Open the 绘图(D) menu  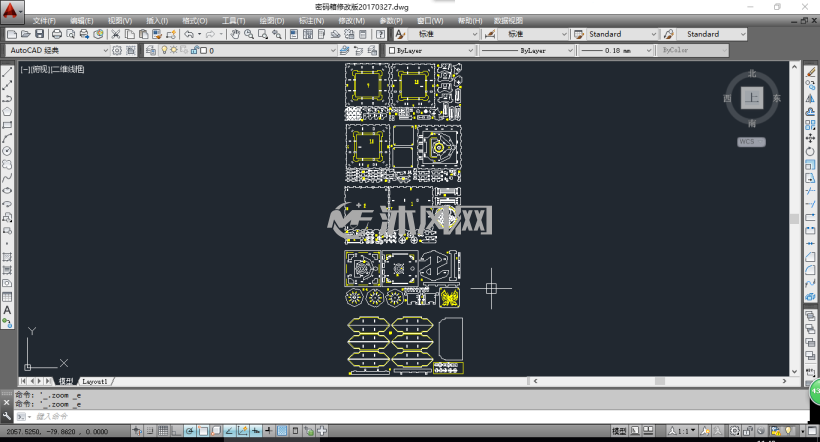point(272,21)
